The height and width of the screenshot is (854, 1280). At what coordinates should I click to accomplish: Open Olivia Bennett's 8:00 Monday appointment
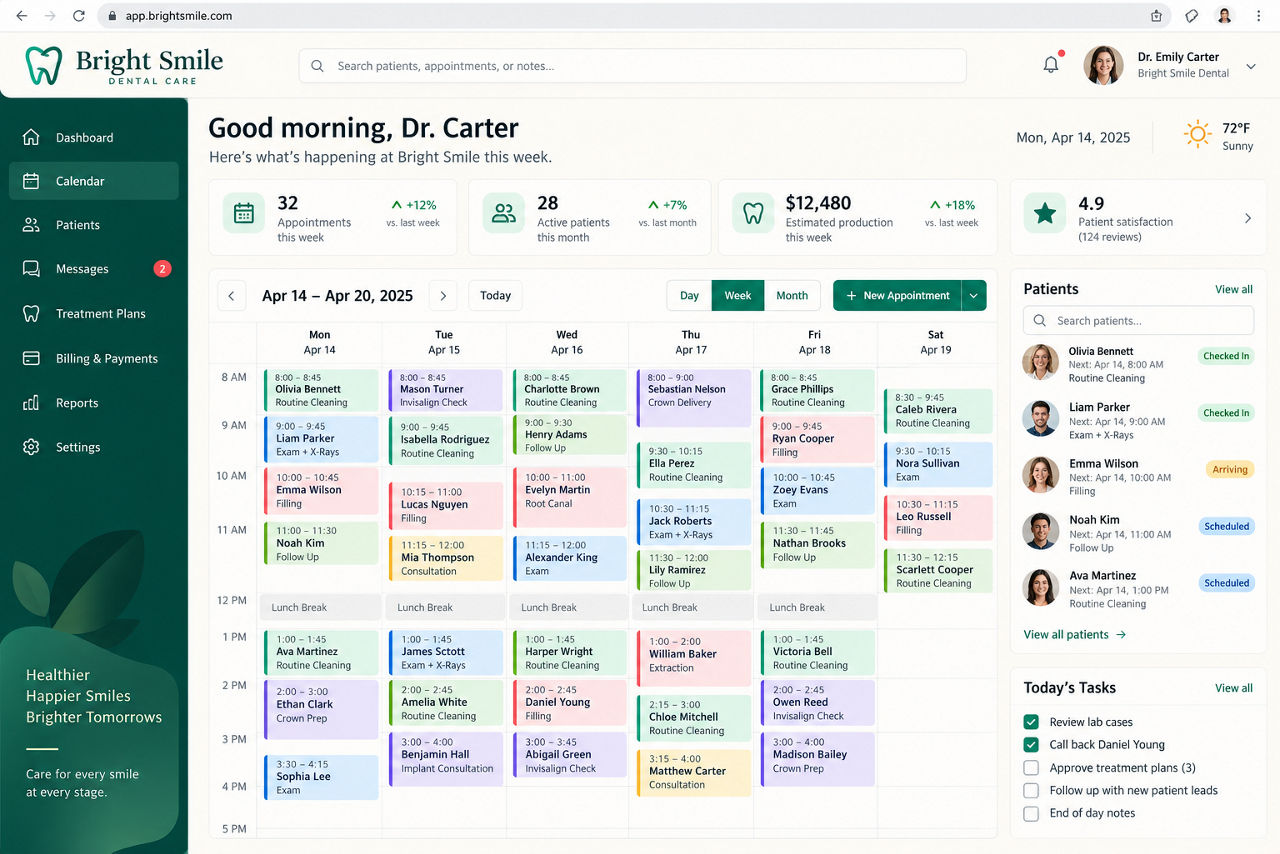click(321, 390)
